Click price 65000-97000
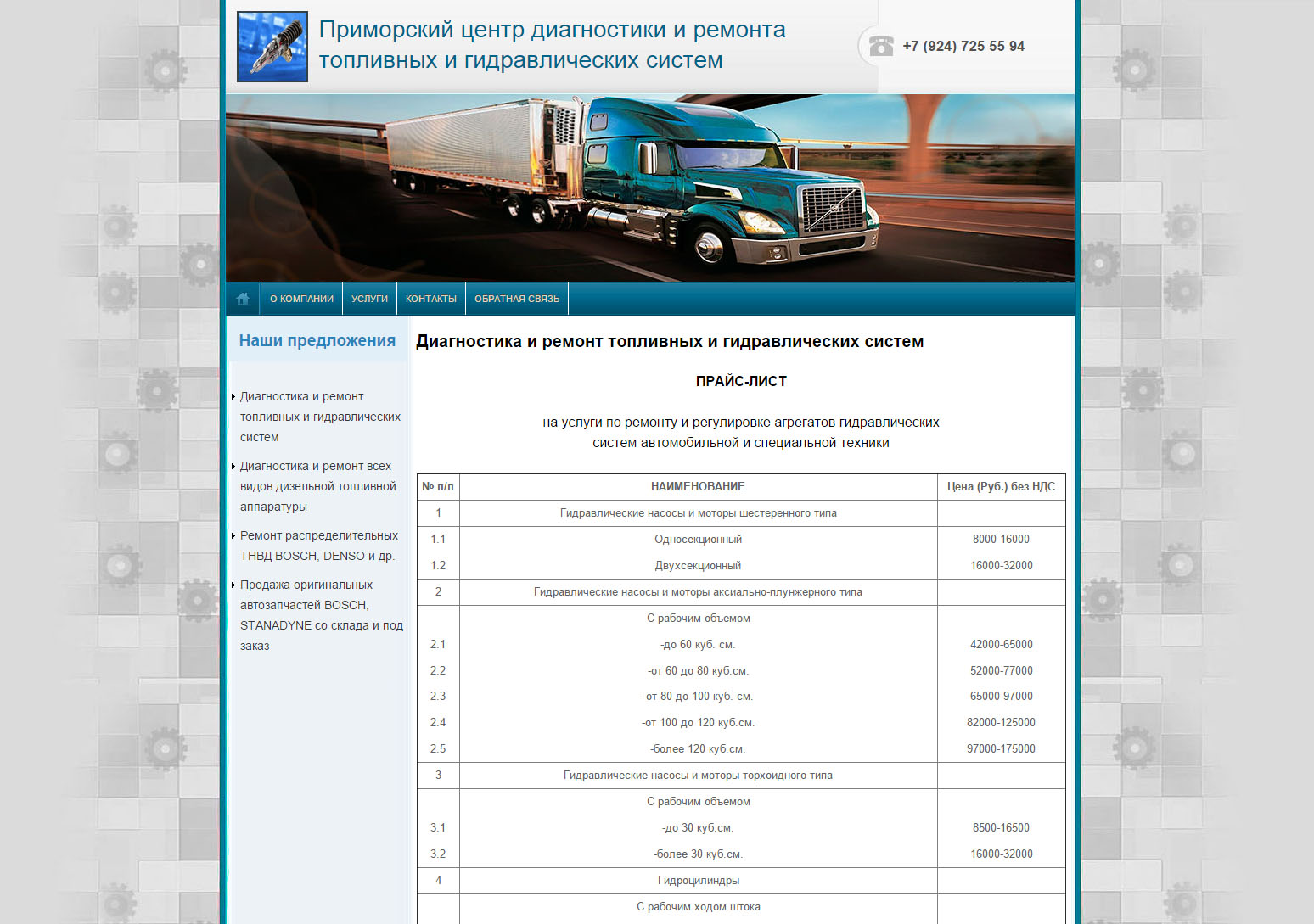 click(1002, 696)
